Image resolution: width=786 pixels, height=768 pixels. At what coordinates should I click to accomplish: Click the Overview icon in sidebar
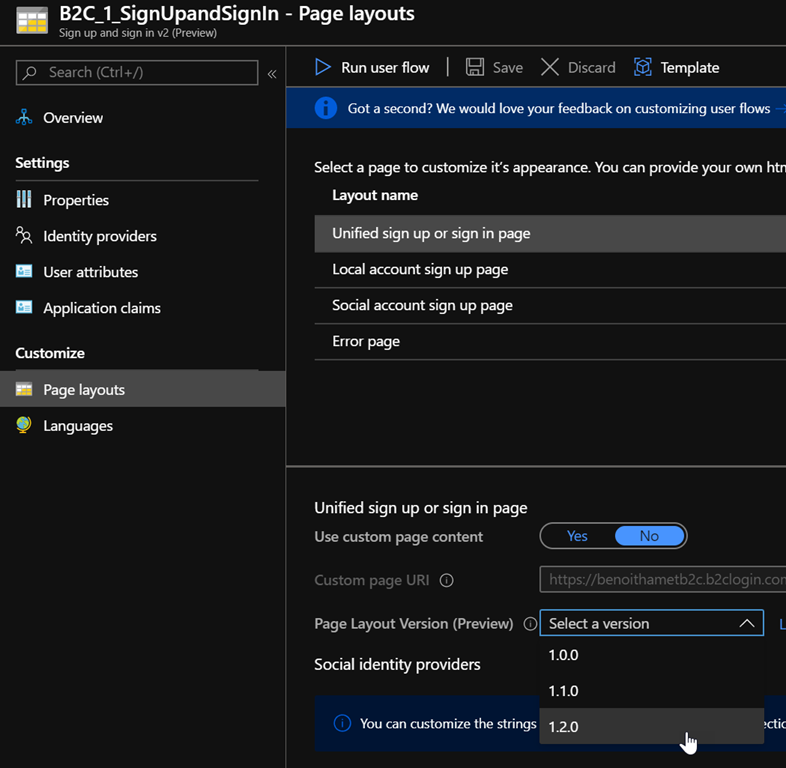pos(24,118)
